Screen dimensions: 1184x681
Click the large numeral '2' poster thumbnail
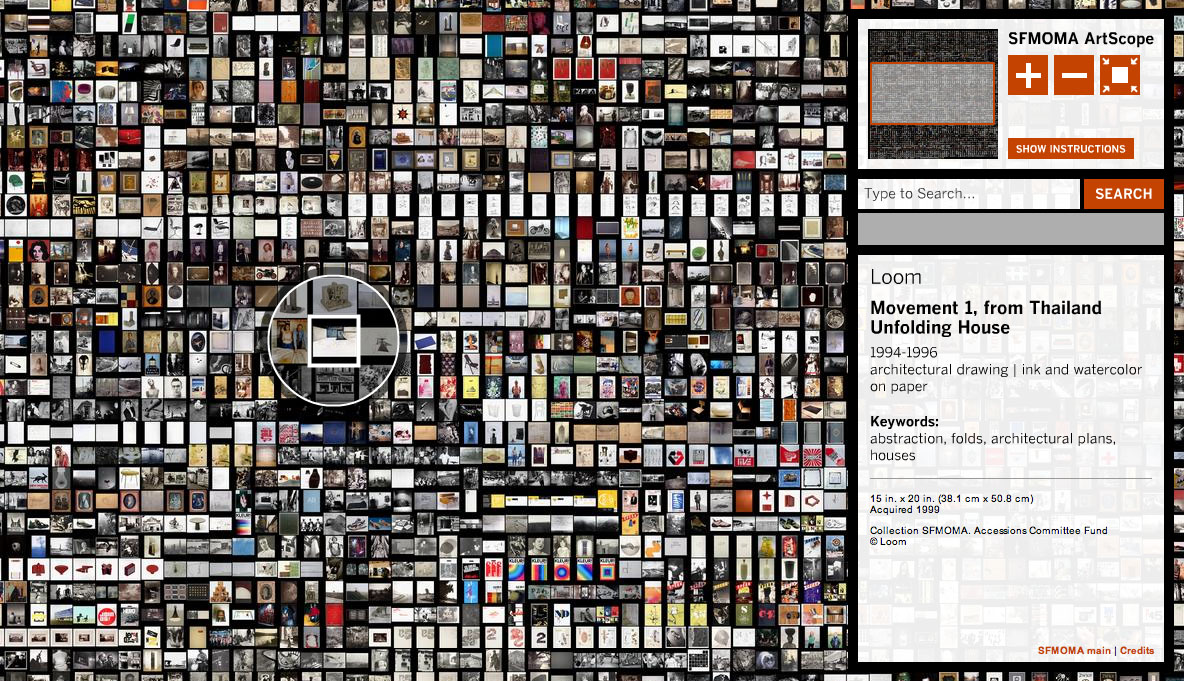coord(541,637)
